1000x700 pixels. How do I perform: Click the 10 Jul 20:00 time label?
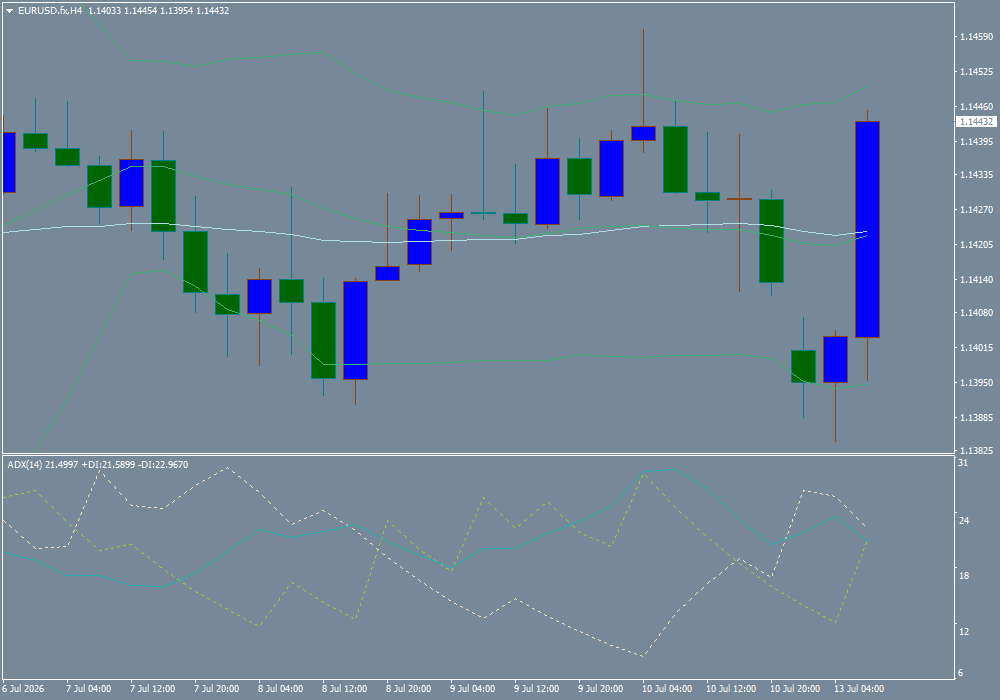pos(795,689)
